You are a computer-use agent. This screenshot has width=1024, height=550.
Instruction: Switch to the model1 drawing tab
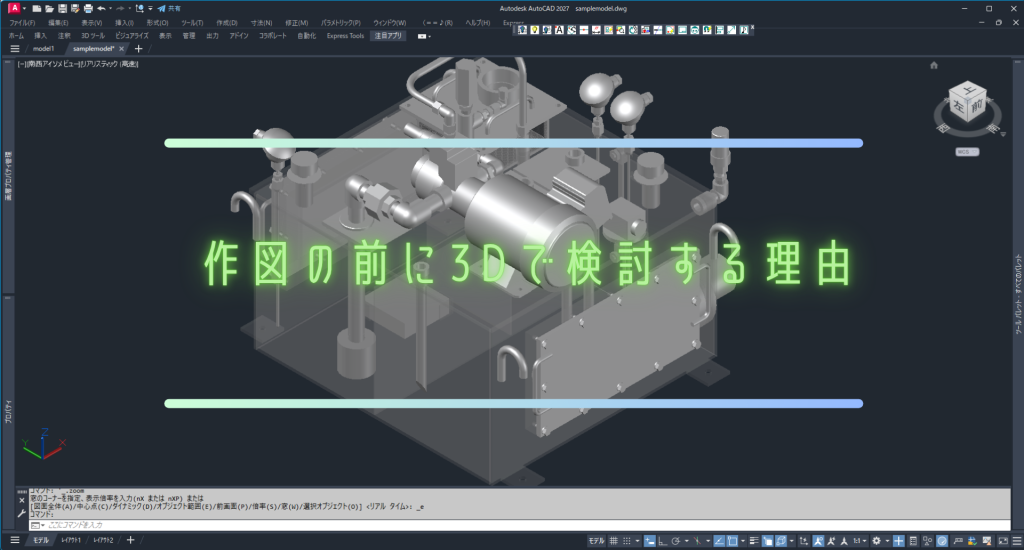[43, 48]
